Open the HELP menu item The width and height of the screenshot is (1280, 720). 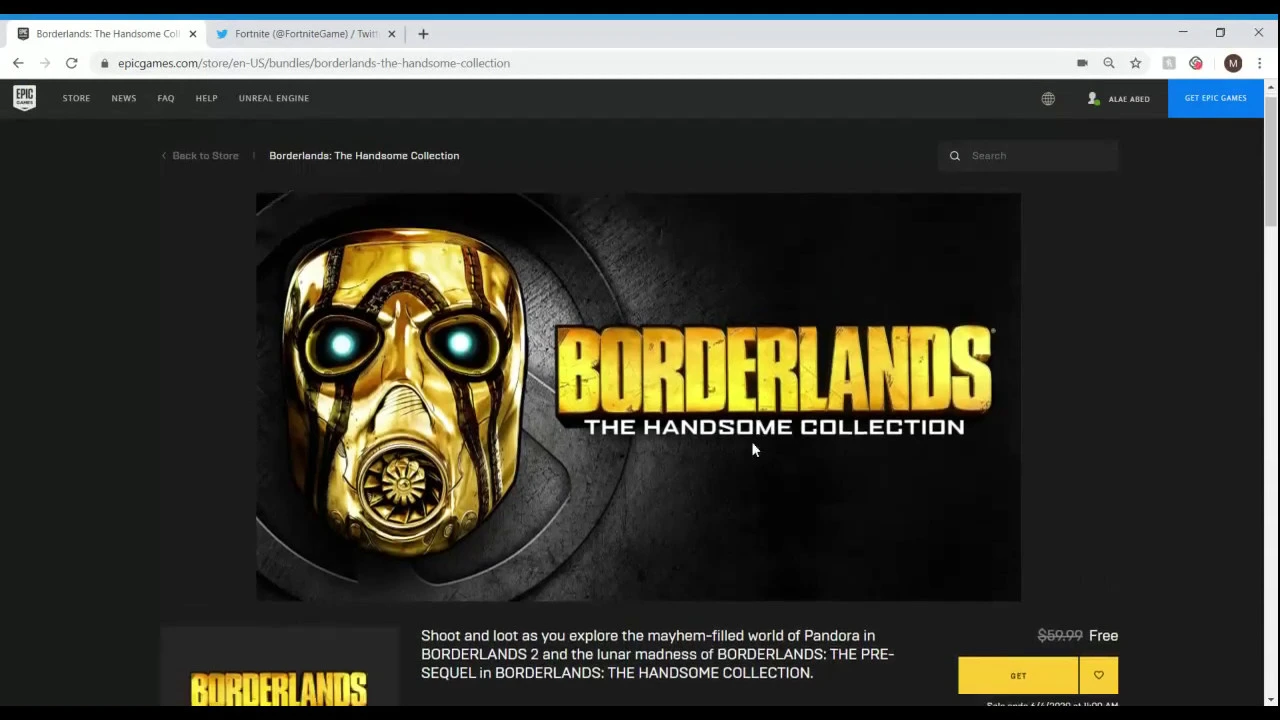[x=207, y=98]
